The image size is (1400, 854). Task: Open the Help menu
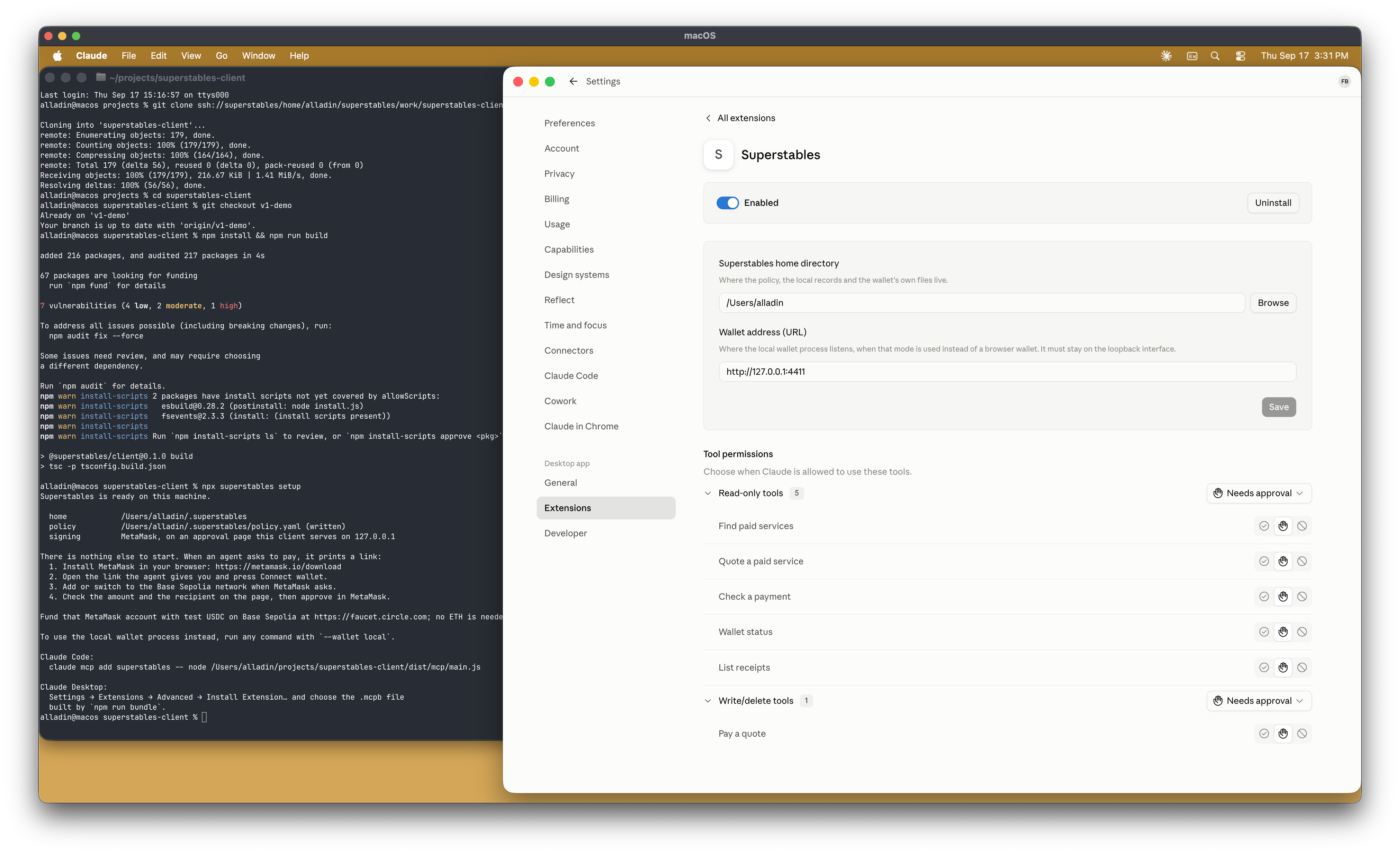point(300,56)
